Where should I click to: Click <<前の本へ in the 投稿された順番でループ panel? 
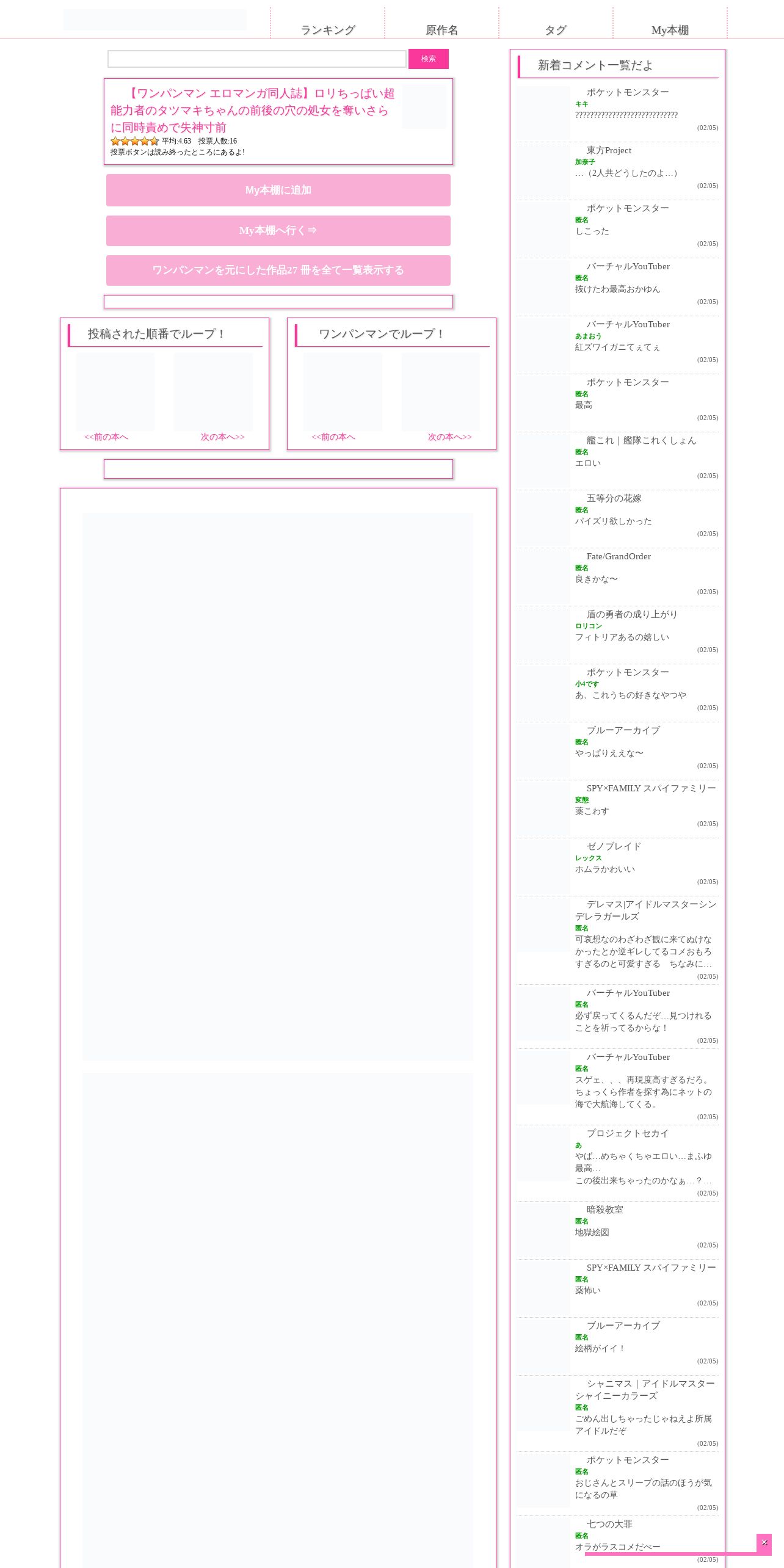[106, 437]
